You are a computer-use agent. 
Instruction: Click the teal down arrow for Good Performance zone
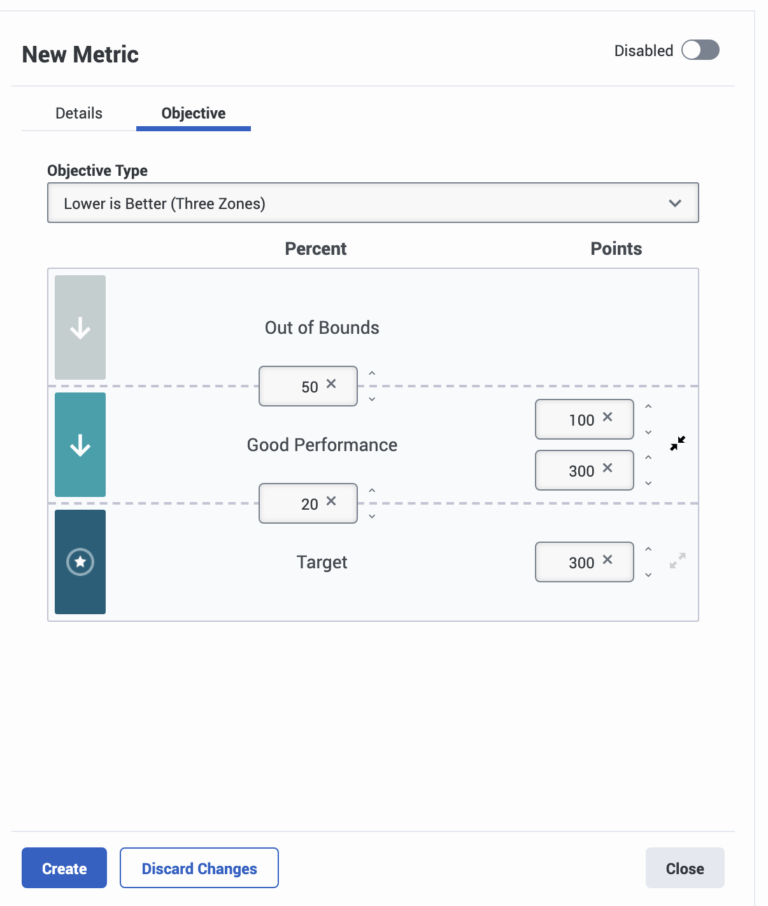click(x=80, y=443)
